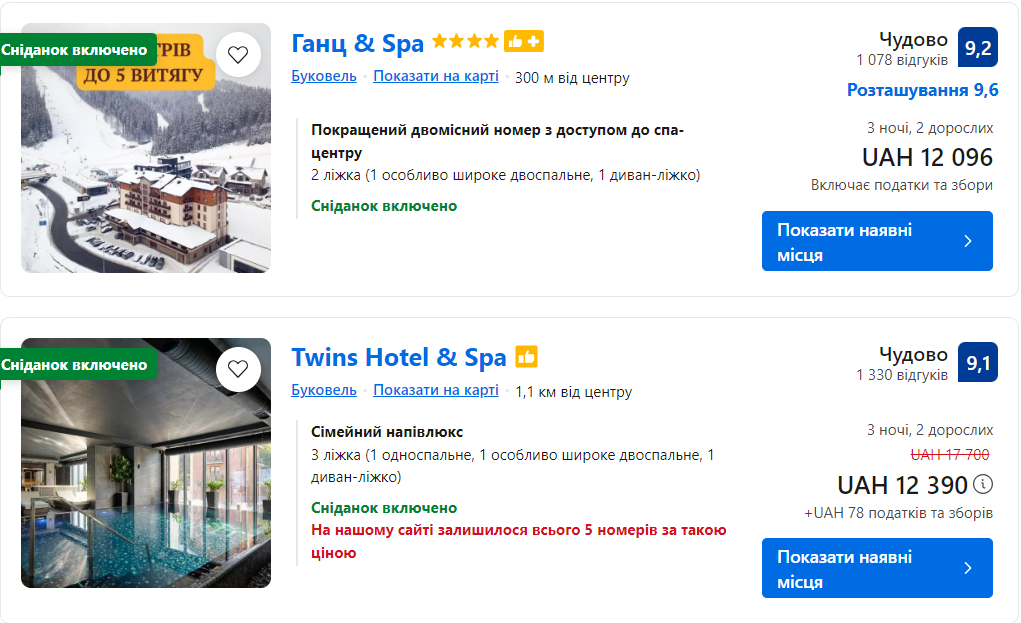Show available rooms for Twins Hotel & Spa
This screenshot has height=623, width=1021.
[877, 568]
